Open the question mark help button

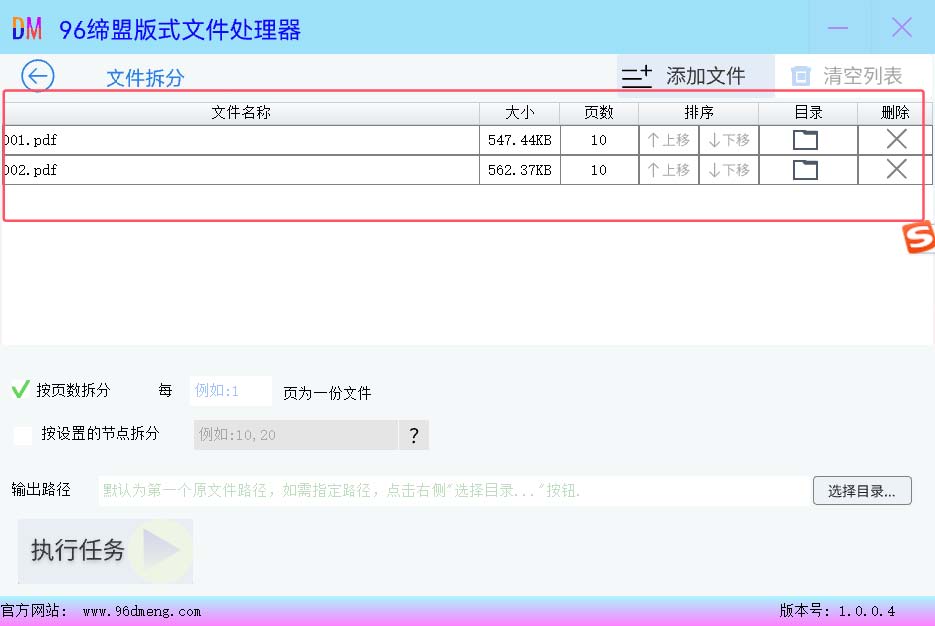(414, 435)
